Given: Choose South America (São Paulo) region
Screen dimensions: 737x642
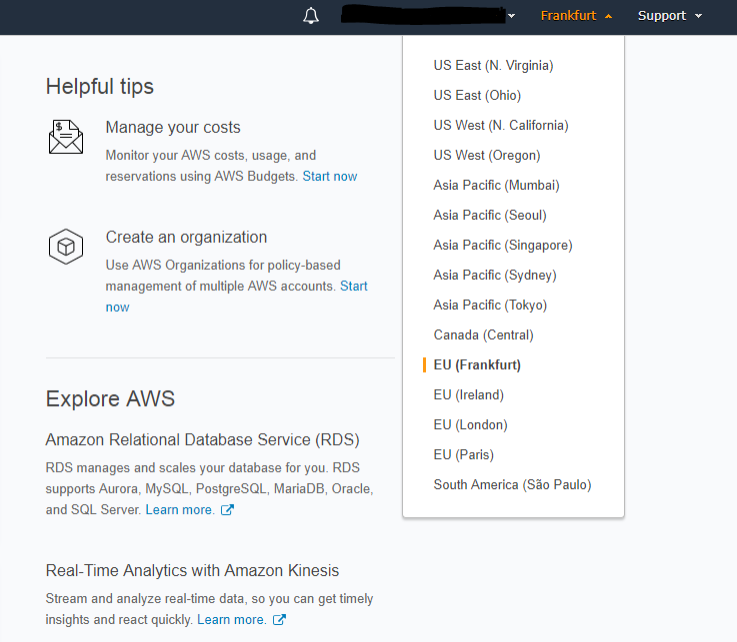Looking at the screenshot, I should 512,485.
